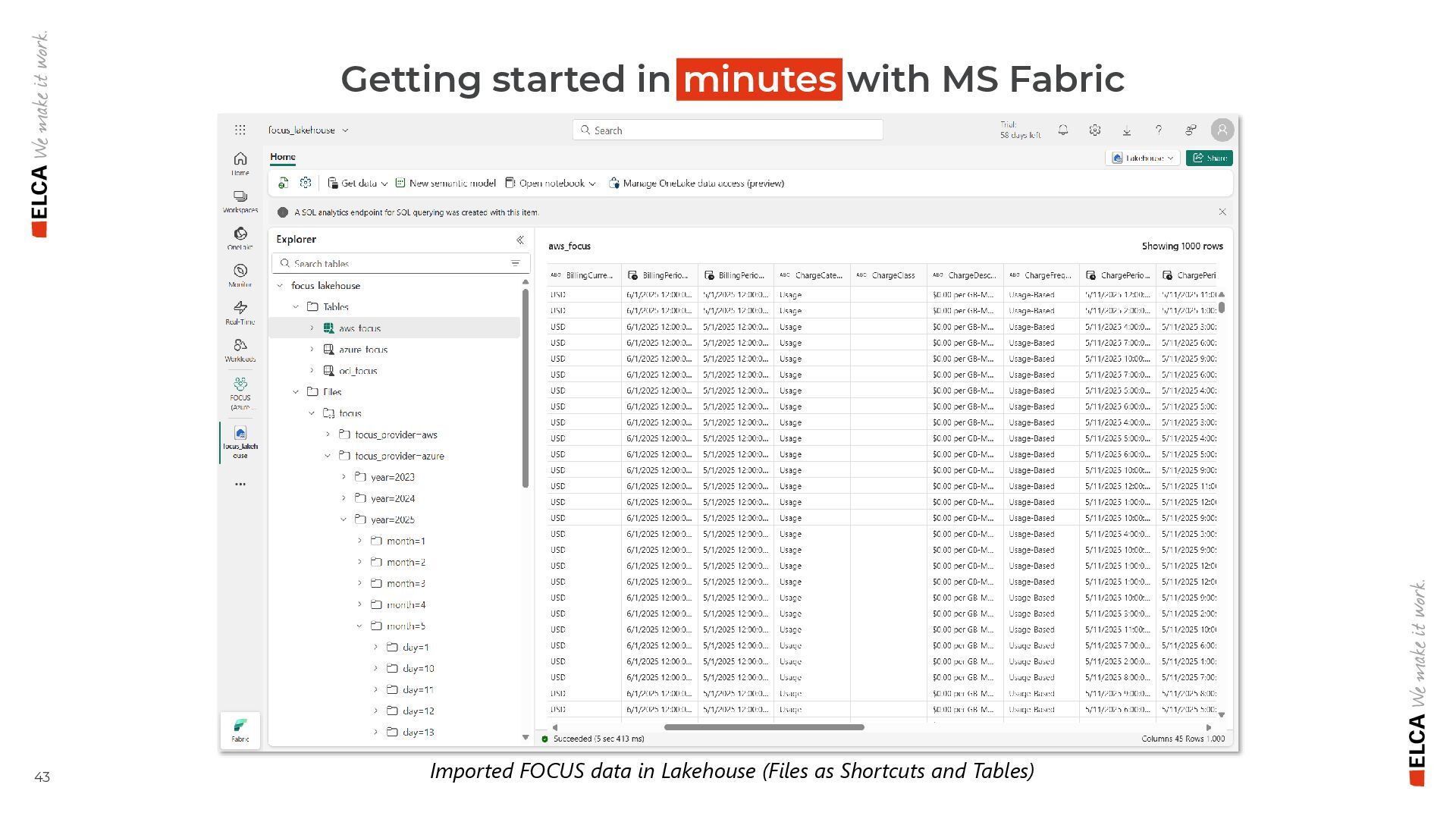Screen dimensions: 1456x819
Task: Open the OneLake icon in sidebar
Action: click(x=240, y=237)
